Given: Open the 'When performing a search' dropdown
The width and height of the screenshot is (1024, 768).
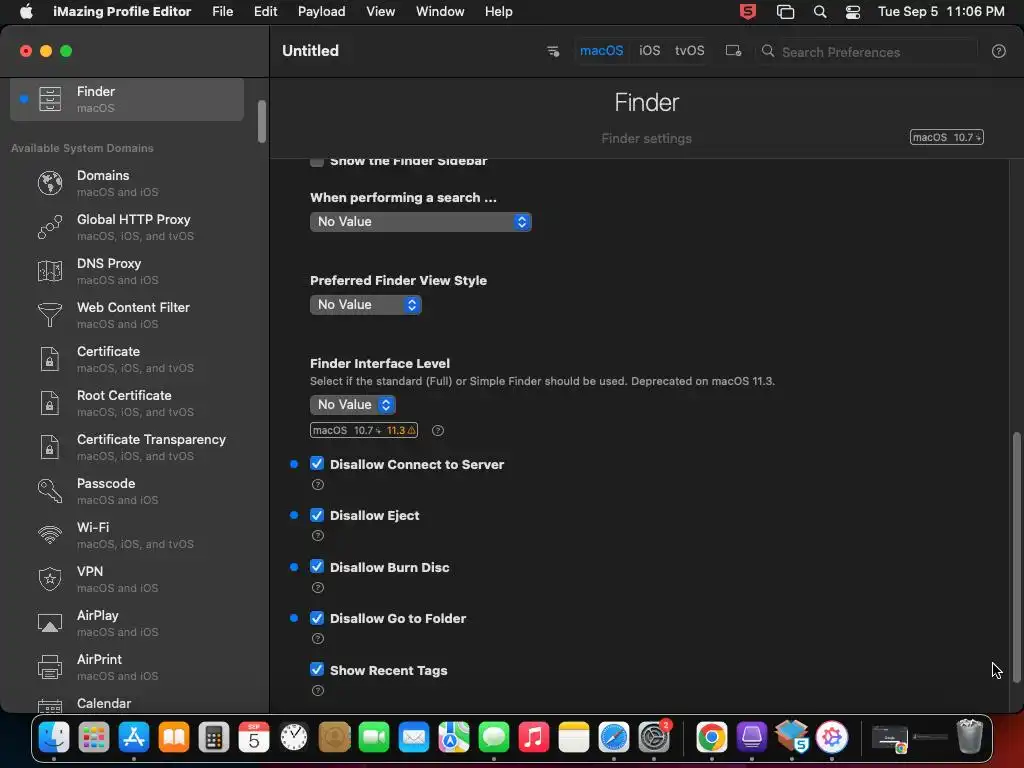Looking at the screenshot, I should click(x=421, y=222).
